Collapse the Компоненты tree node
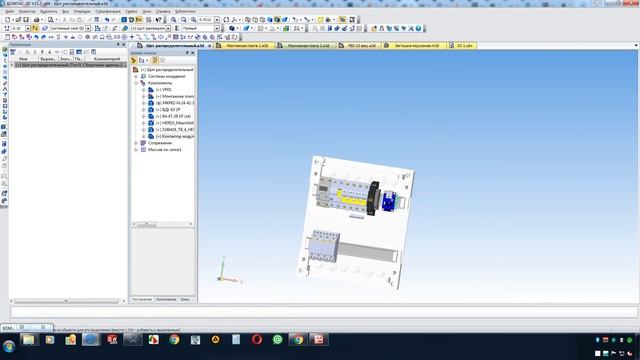Image resolution: width=640 pixels, height=360 pixels. [x=136, y=83]
